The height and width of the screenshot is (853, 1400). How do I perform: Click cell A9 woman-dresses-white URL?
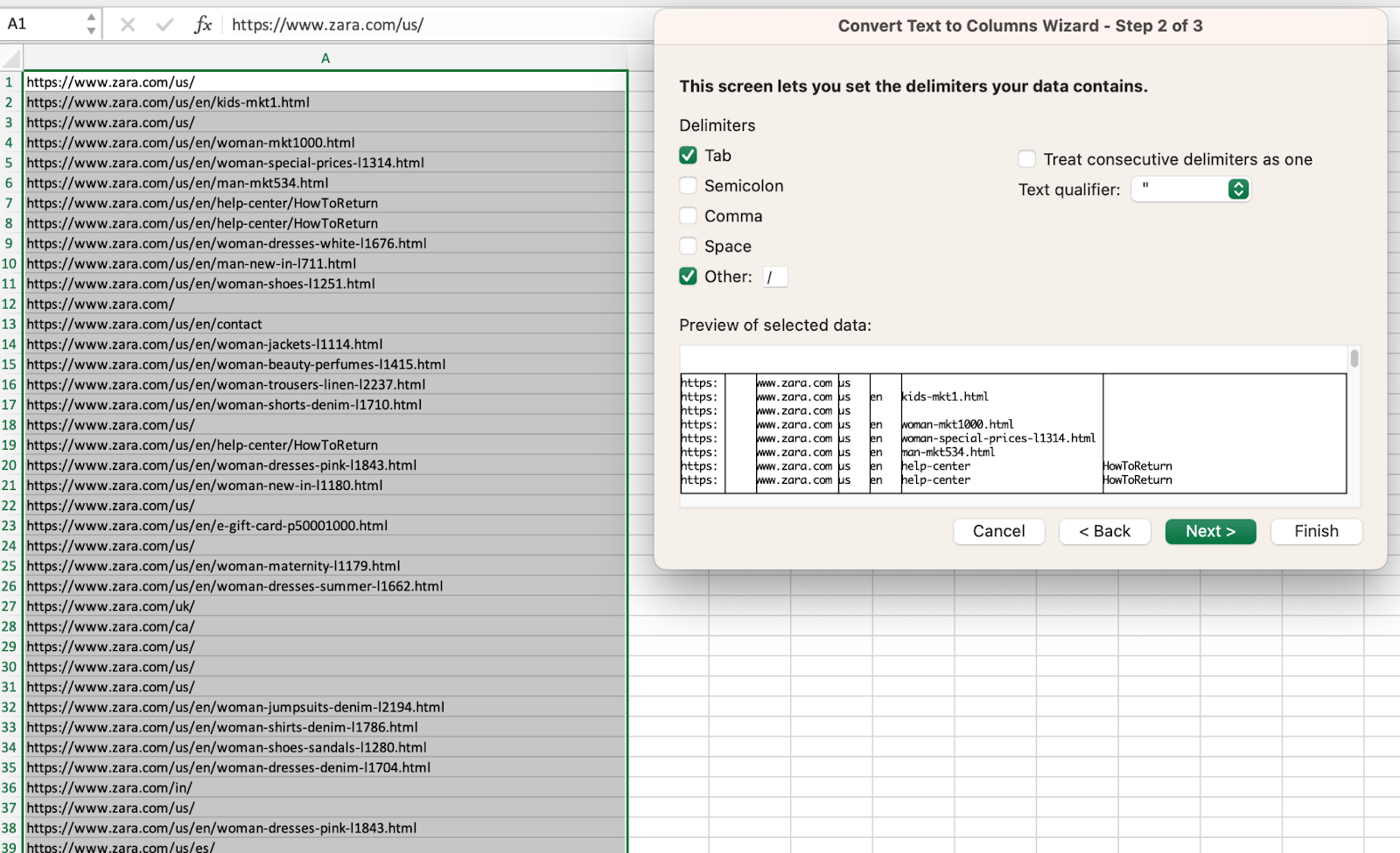pyautogui.click(x=325, y=243)
